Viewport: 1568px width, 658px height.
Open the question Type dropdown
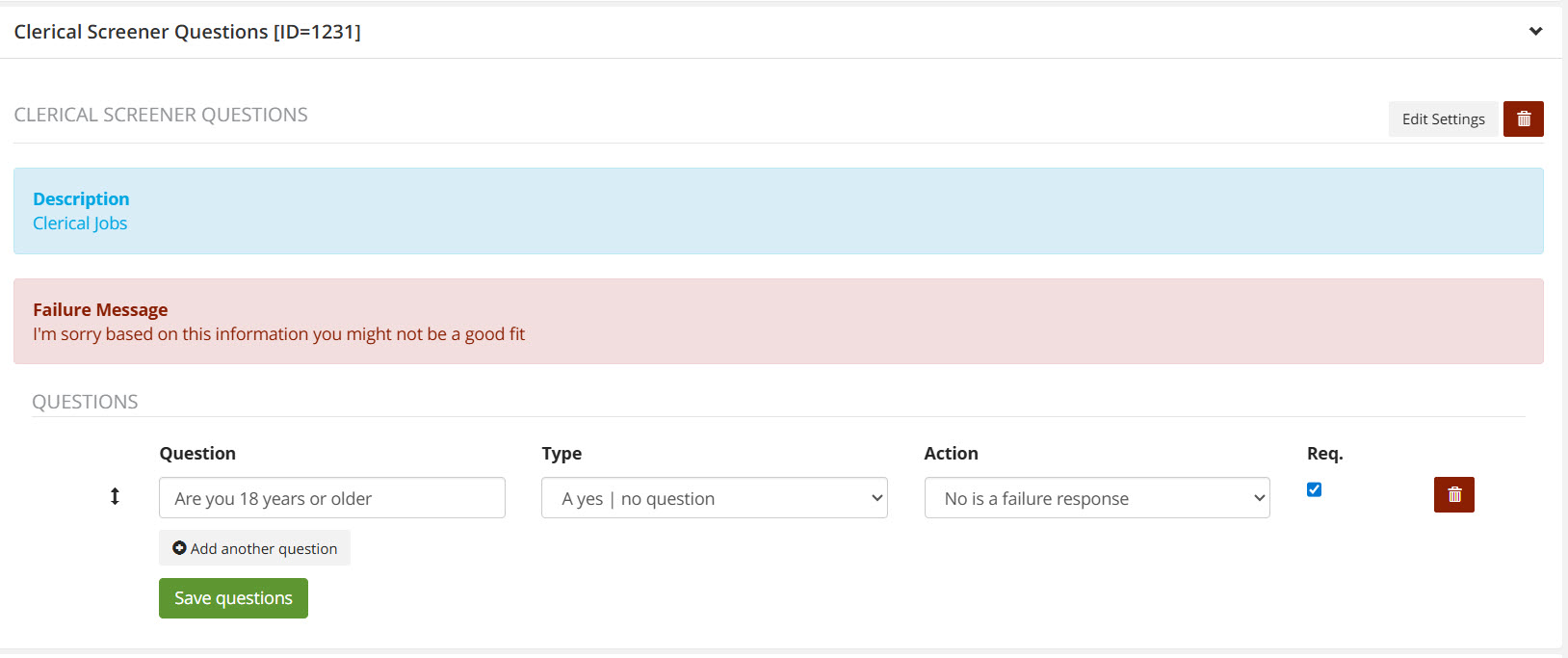pyautogui.click(x=714, y=498)
